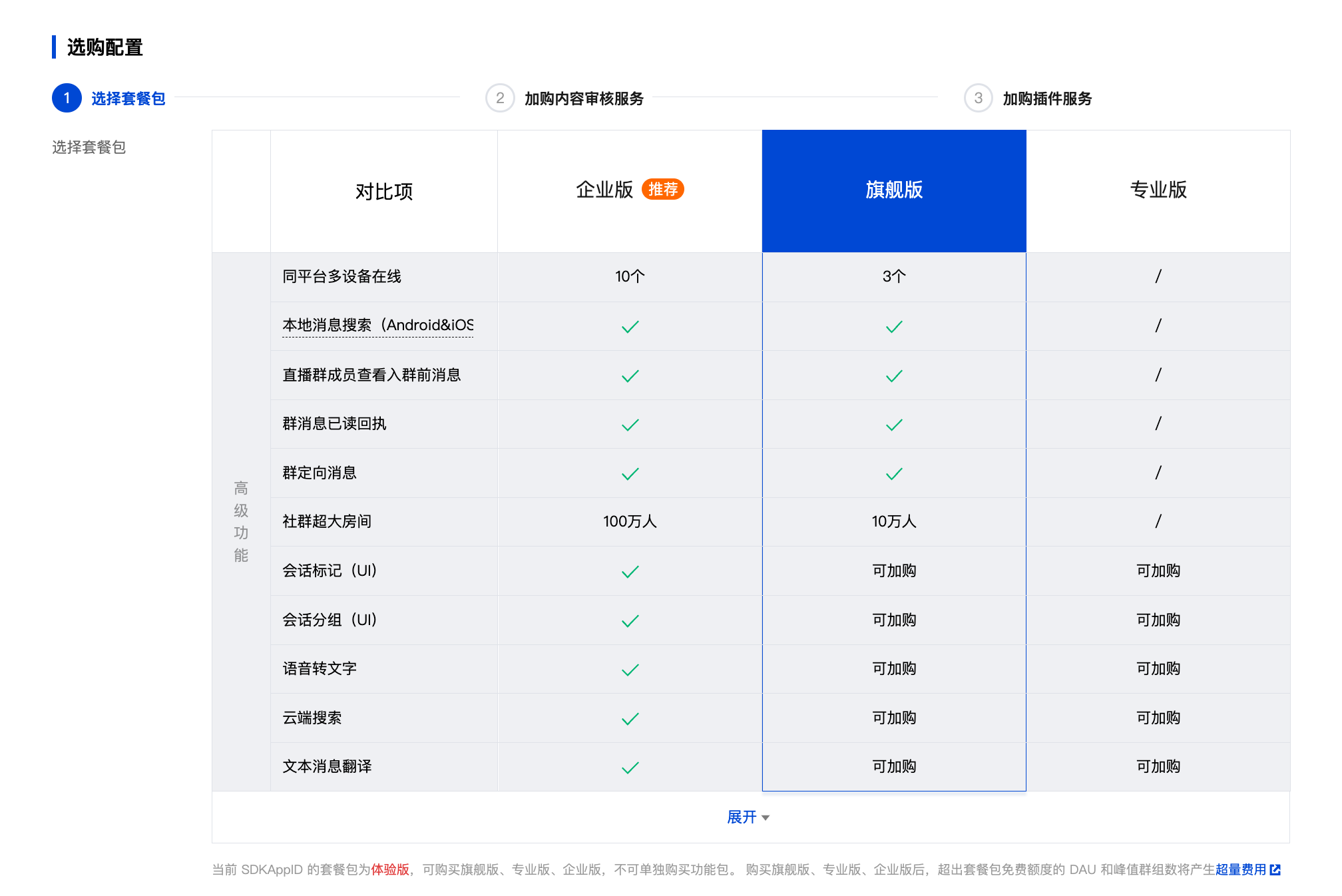This screenshot has height=896, width=1342.
Task: Click 旗舰版 可加购 for 云端搜索
Action: (894, 718)
